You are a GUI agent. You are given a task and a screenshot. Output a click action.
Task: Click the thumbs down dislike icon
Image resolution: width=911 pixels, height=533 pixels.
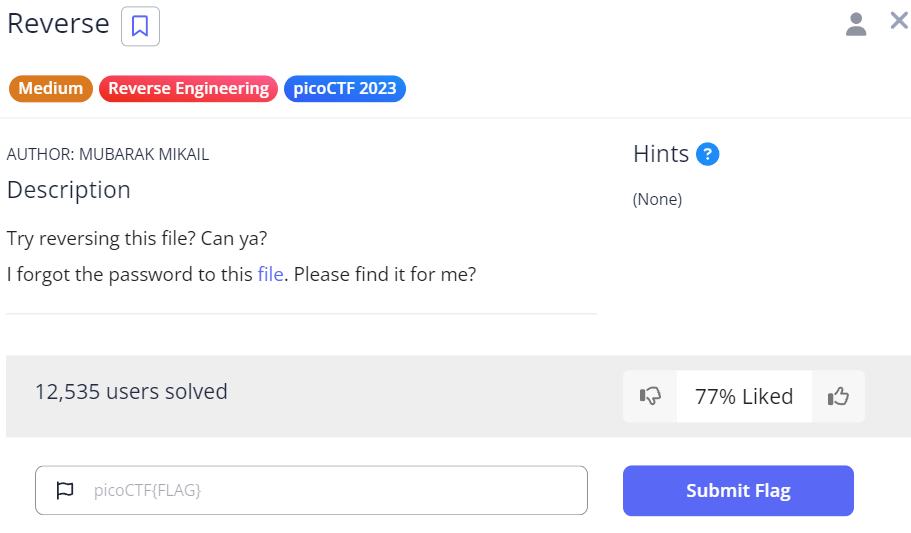coord(650,397)
